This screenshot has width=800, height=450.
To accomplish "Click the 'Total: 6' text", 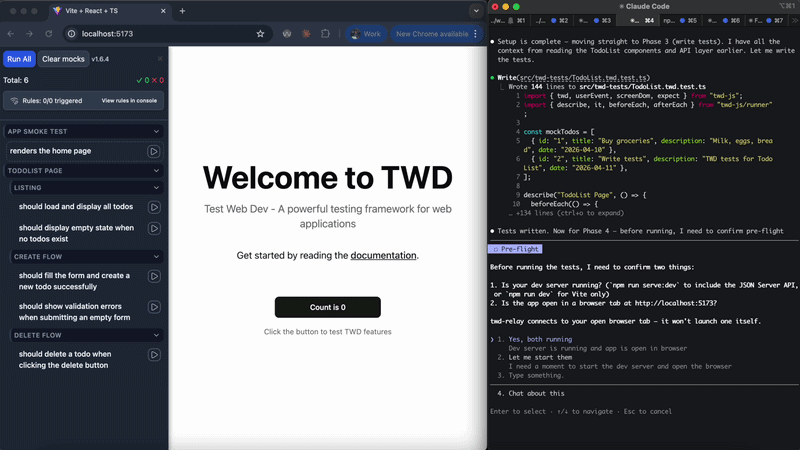I will coord(16,80).
